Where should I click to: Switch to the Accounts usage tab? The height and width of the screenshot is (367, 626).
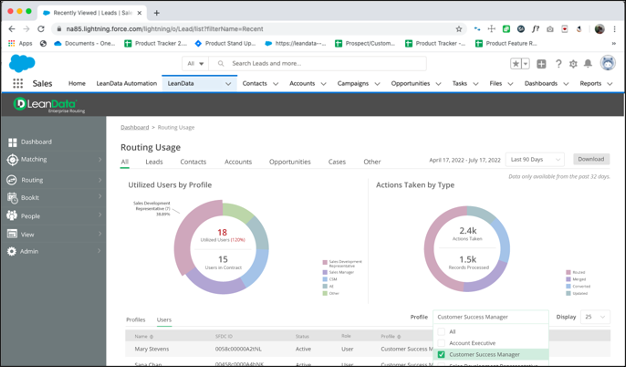[238, 162]
